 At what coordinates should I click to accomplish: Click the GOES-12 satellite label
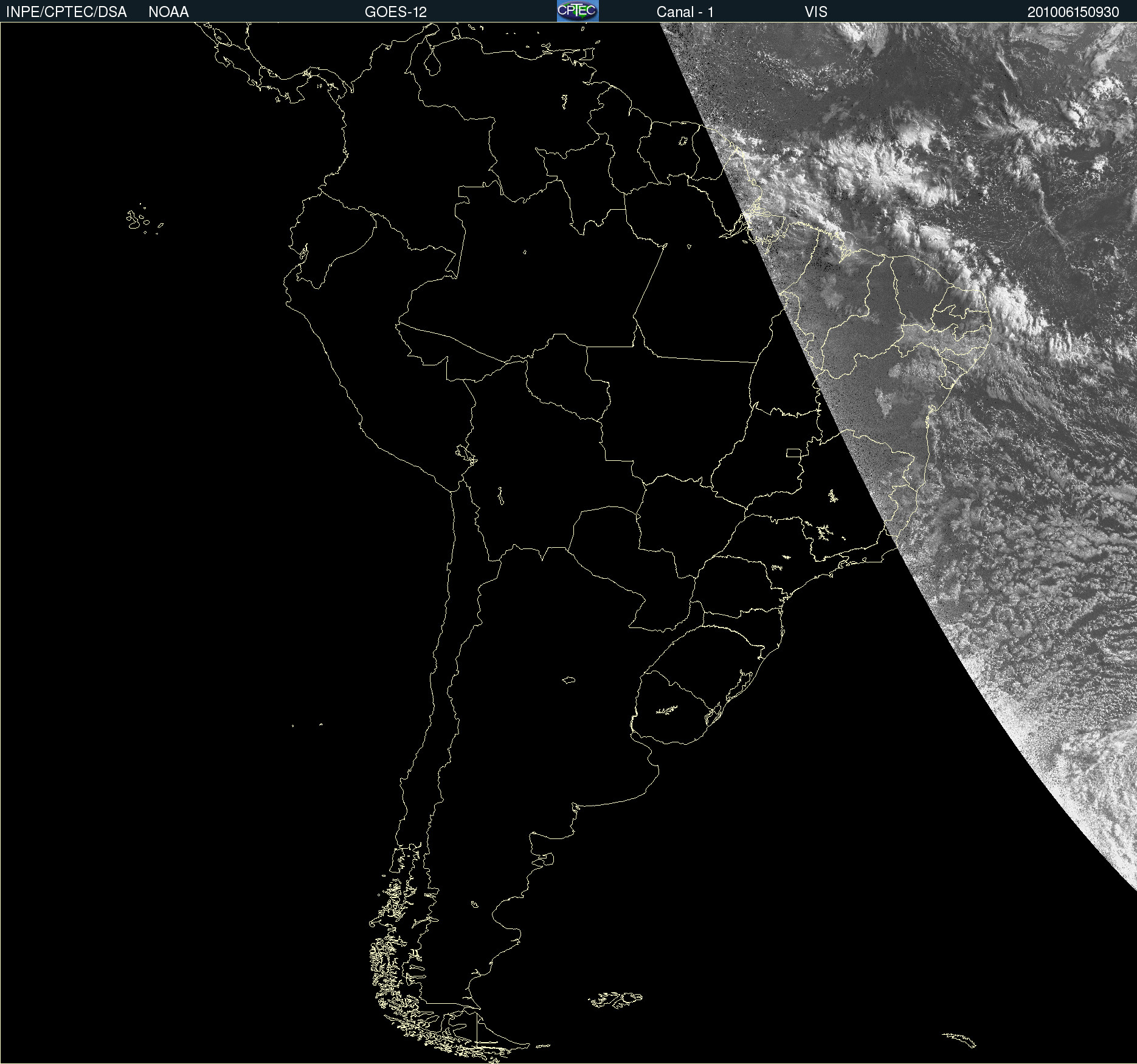coord(396,12)
